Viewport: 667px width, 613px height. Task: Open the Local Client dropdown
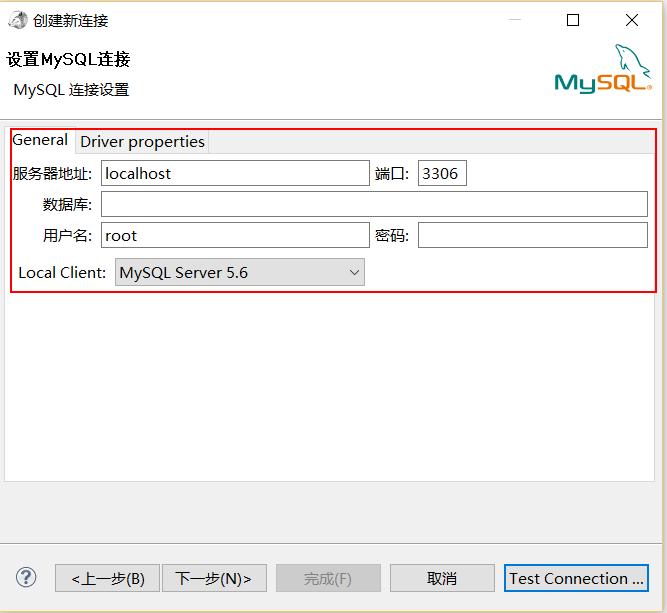239,272
